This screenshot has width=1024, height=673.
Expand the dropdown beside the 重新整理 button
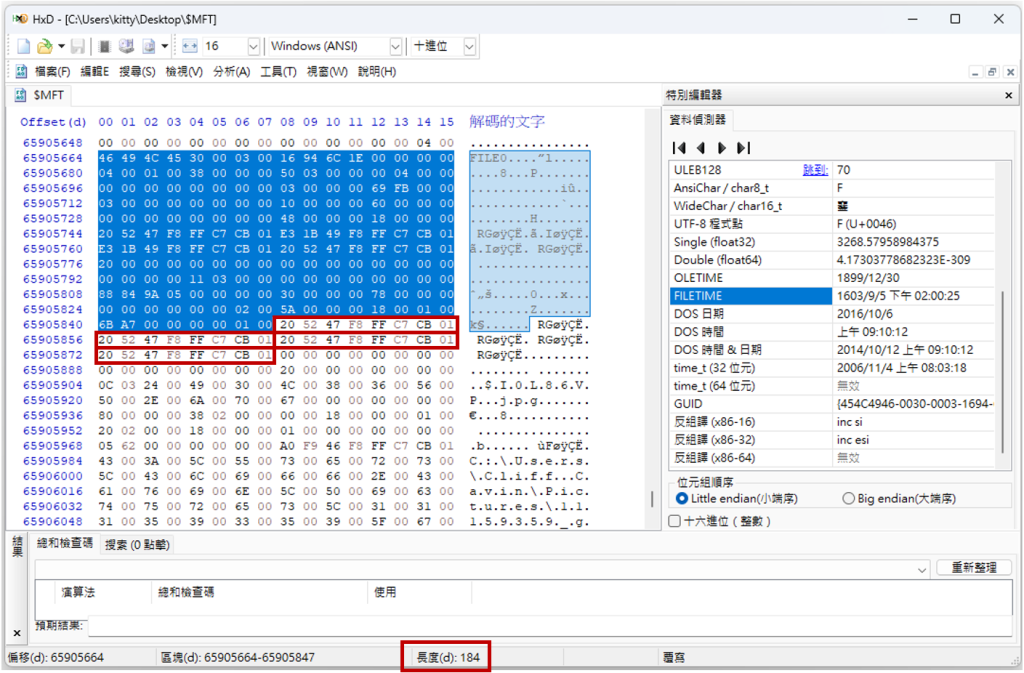[x=921, y=570]
